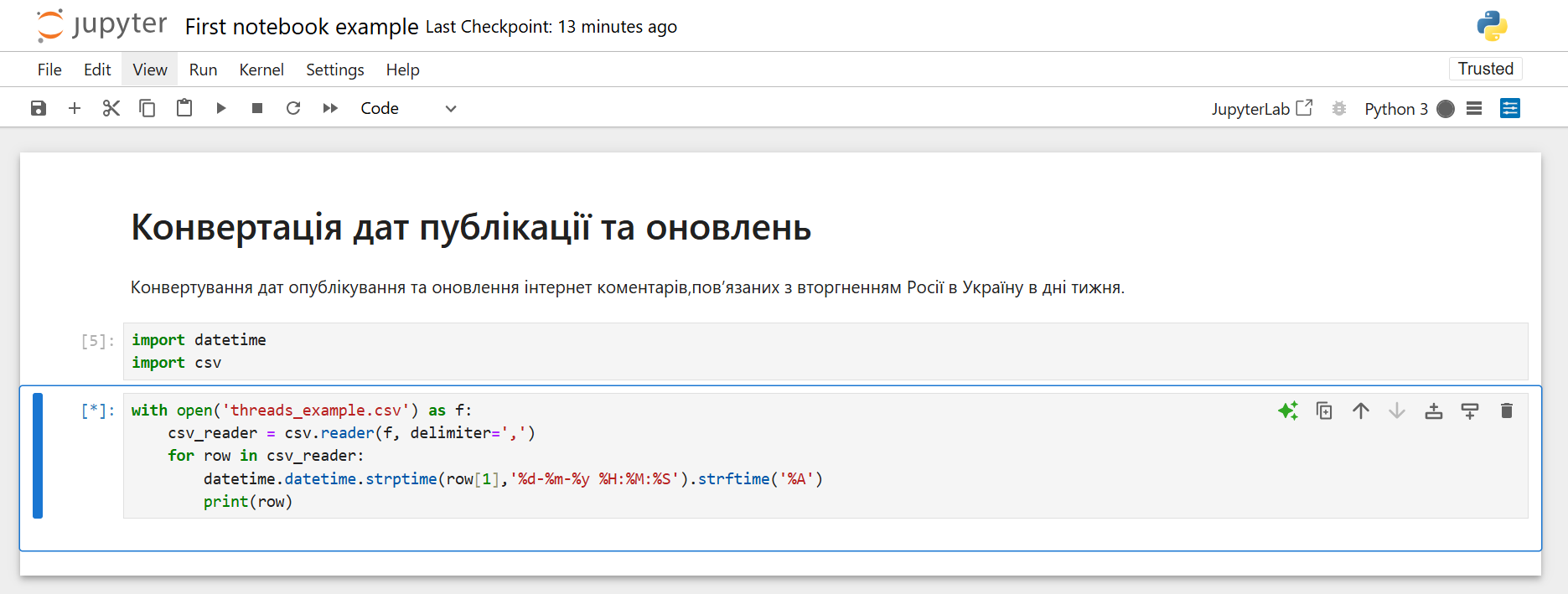Enable the debugger bug icon
Viewport: 1568px width, 594px height.
pyautogui.click(x=1339, y=109)
